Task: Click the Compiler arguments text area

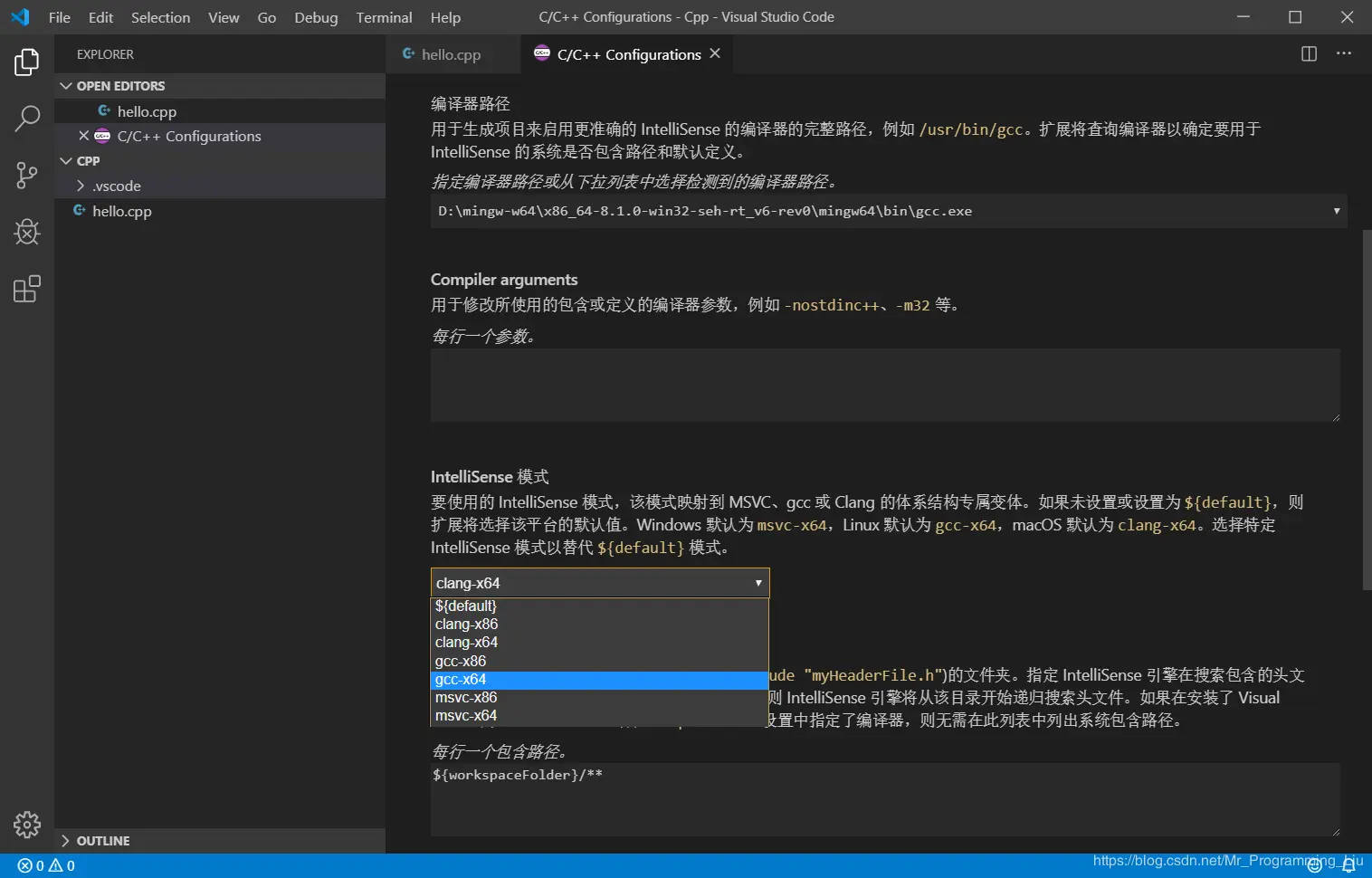Action: [885, 386]
